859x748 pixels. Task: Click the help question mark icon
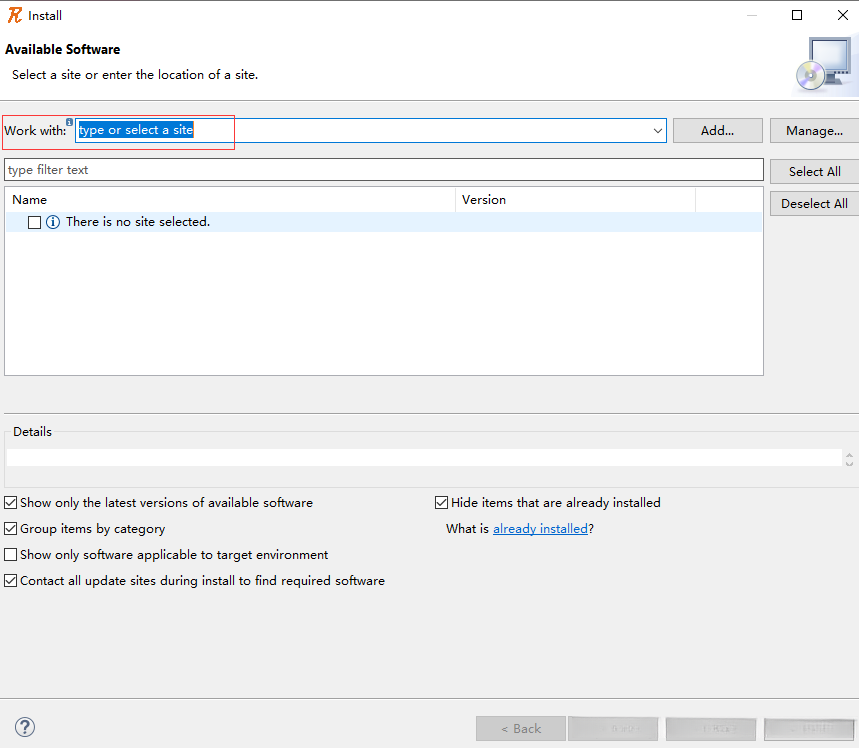[x=25, y=727]
